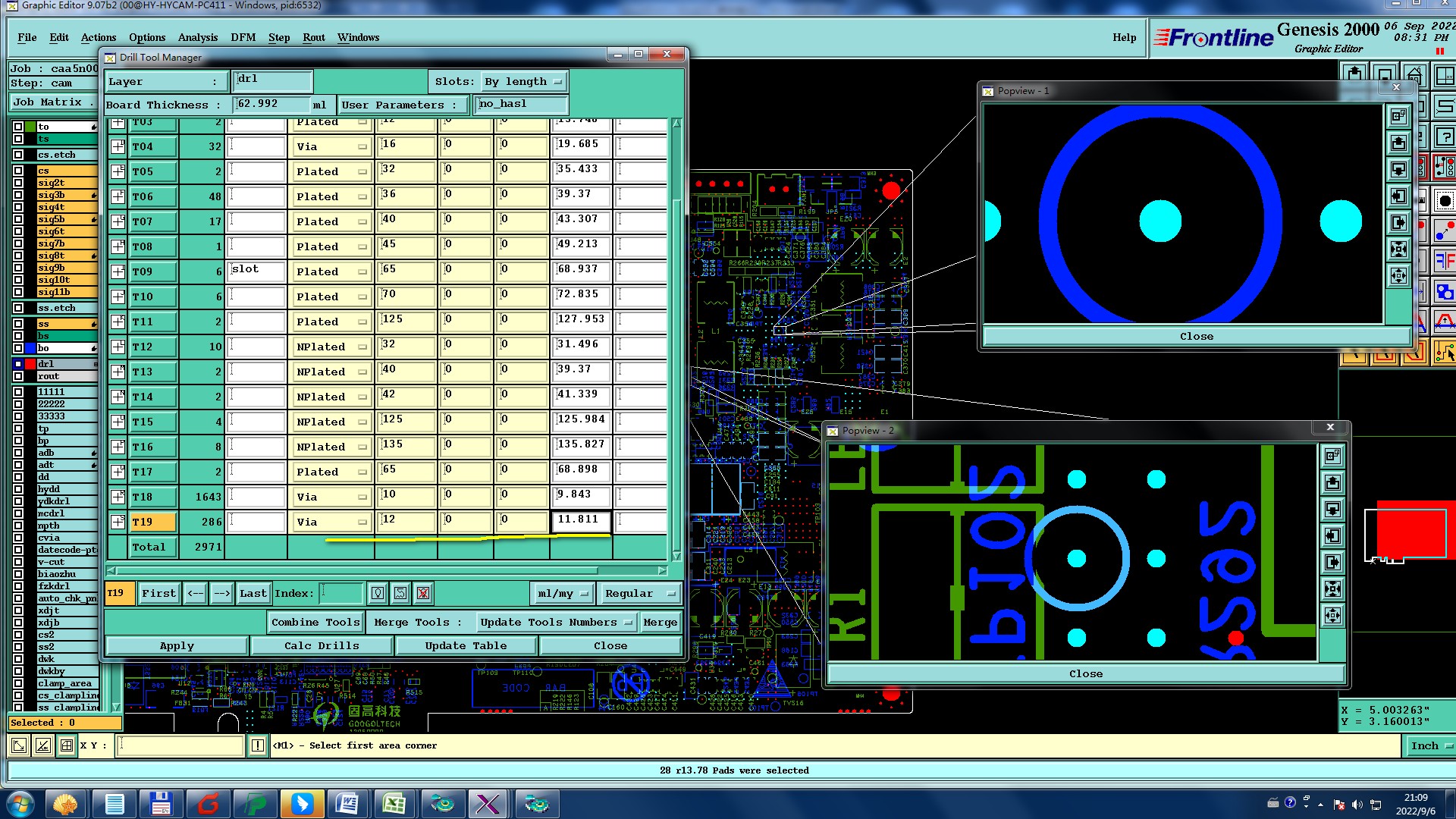Expand the T12 row plus button

(x=118, y=347)
